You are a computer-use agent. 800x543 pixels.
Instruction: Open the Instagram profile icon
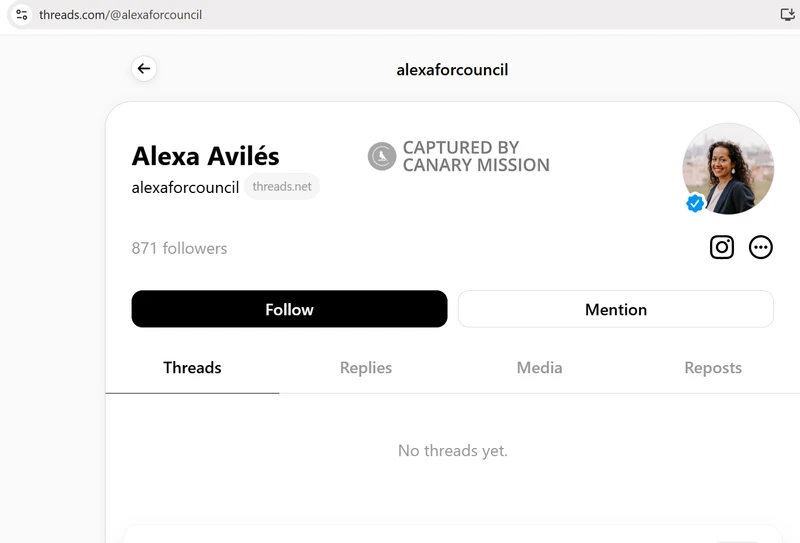pos(722,247)
